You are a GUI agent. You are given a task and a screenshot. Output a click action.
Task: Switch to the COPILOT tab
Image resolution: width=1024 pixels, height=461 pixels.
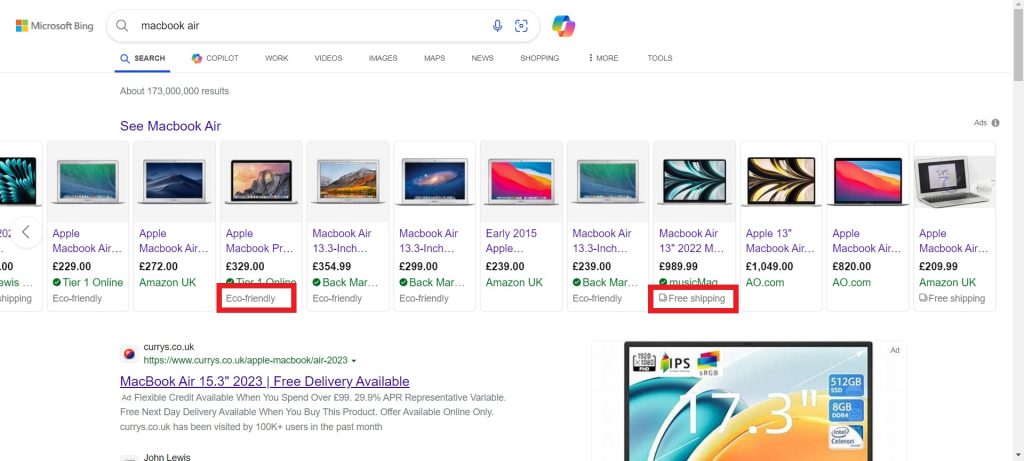tap(215, 58)
